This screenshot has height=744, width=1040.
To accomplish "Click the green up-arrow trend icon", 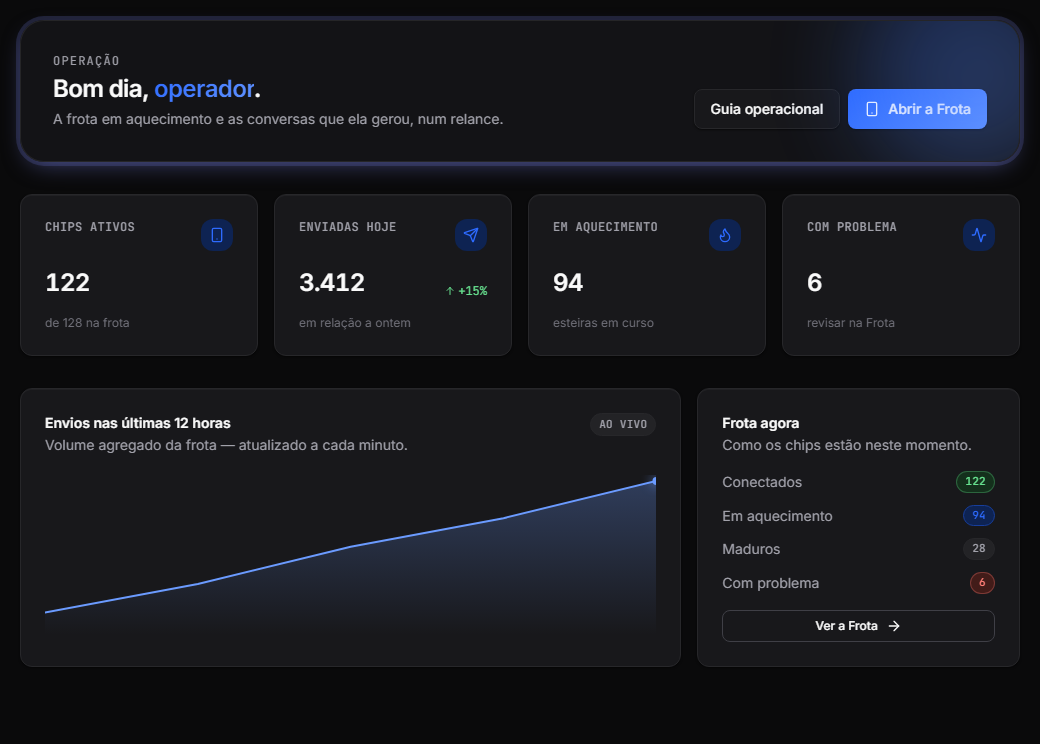I will 450,290.
